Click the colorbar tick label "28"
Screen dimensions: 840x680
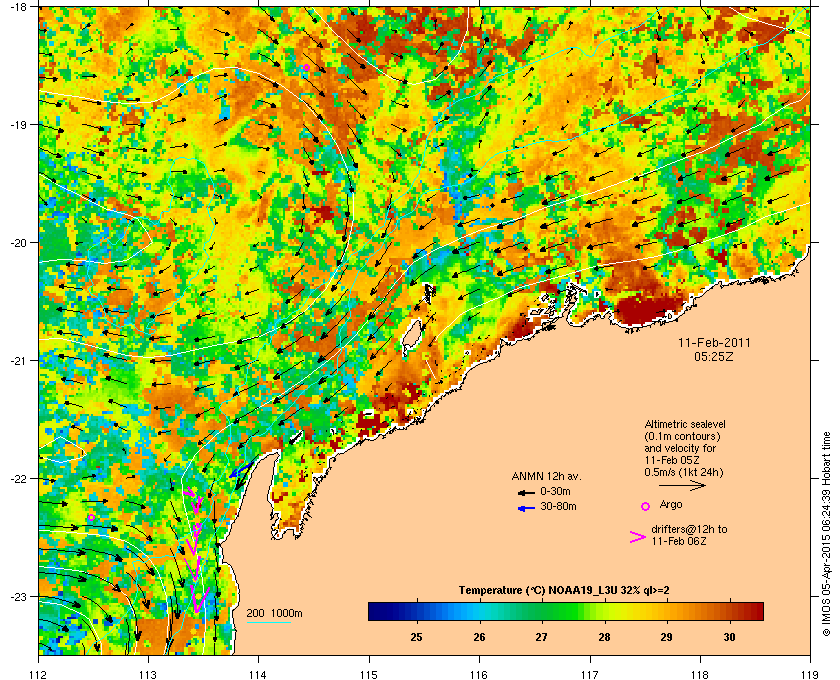click(604, 637)
